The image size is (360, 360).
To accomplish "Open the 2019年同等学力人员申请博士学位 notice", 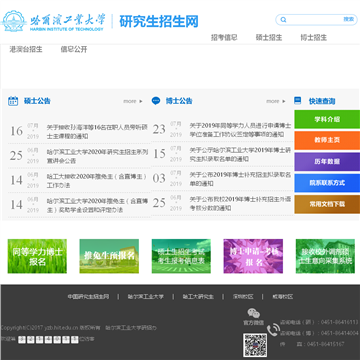I will (x=240, y=130).
